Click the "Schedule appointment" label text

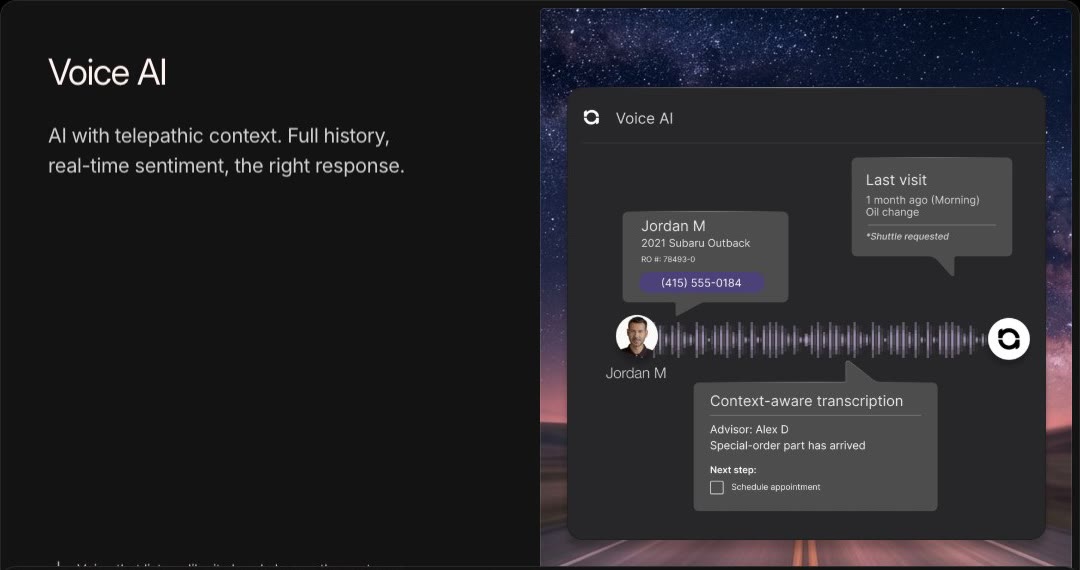[x=776, y=487]
